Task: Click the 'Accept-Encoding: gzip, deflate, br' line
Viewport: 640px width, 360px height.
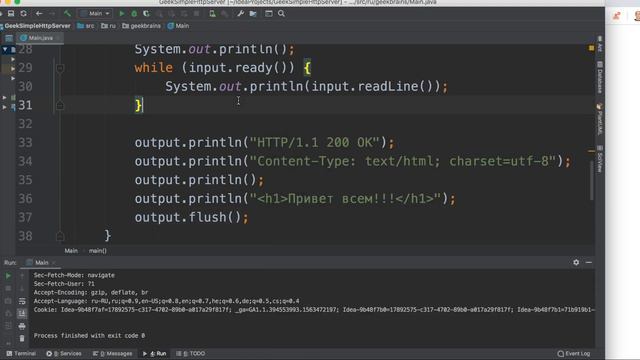Action: pyautogui.click(x=91, y=292)
